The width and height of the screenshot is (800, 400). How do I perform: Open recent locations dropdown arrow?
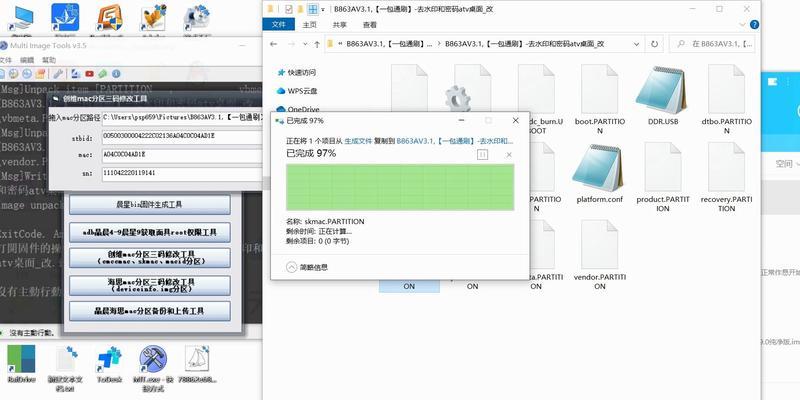[306, 44]
